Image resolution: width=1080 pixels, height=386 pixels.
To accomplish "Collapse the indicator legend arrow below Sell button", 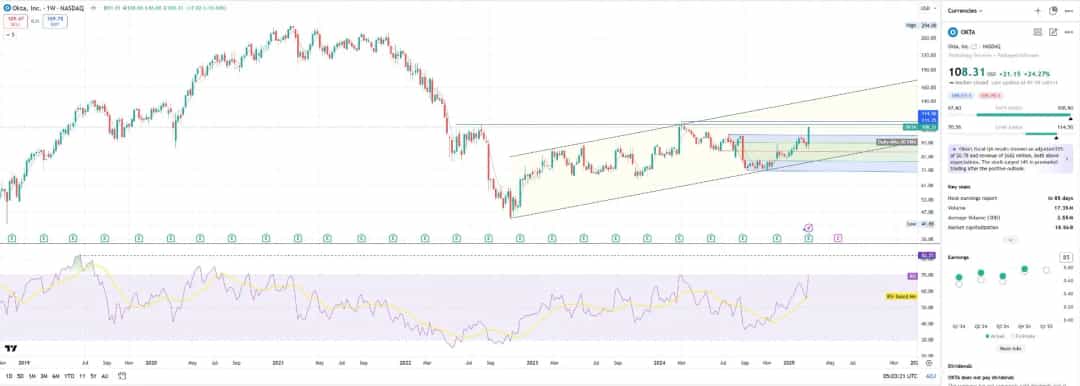I will (10, 33).
